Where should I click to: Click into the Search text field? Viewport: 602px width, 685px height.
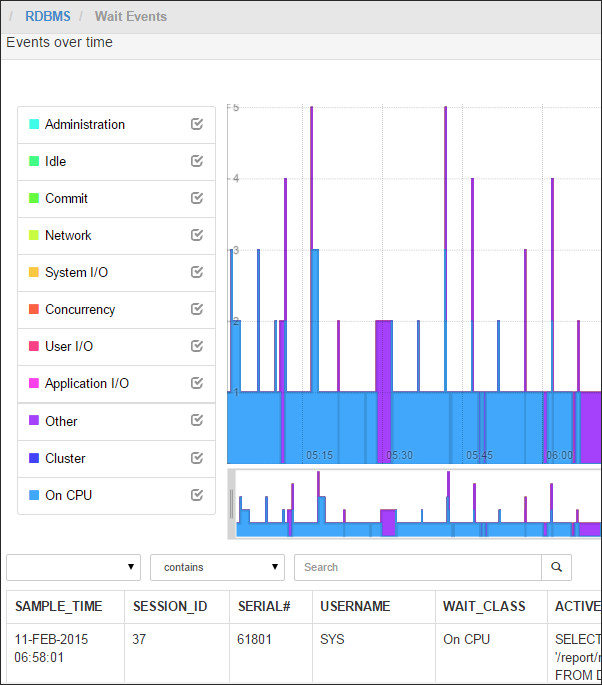coord(417,567)
